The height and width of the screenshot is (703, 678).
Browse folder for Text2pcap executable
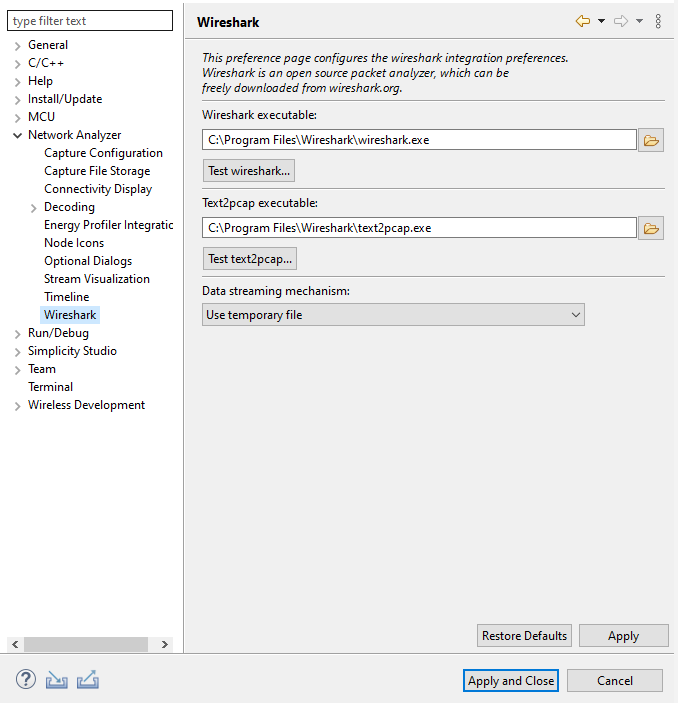651,228
